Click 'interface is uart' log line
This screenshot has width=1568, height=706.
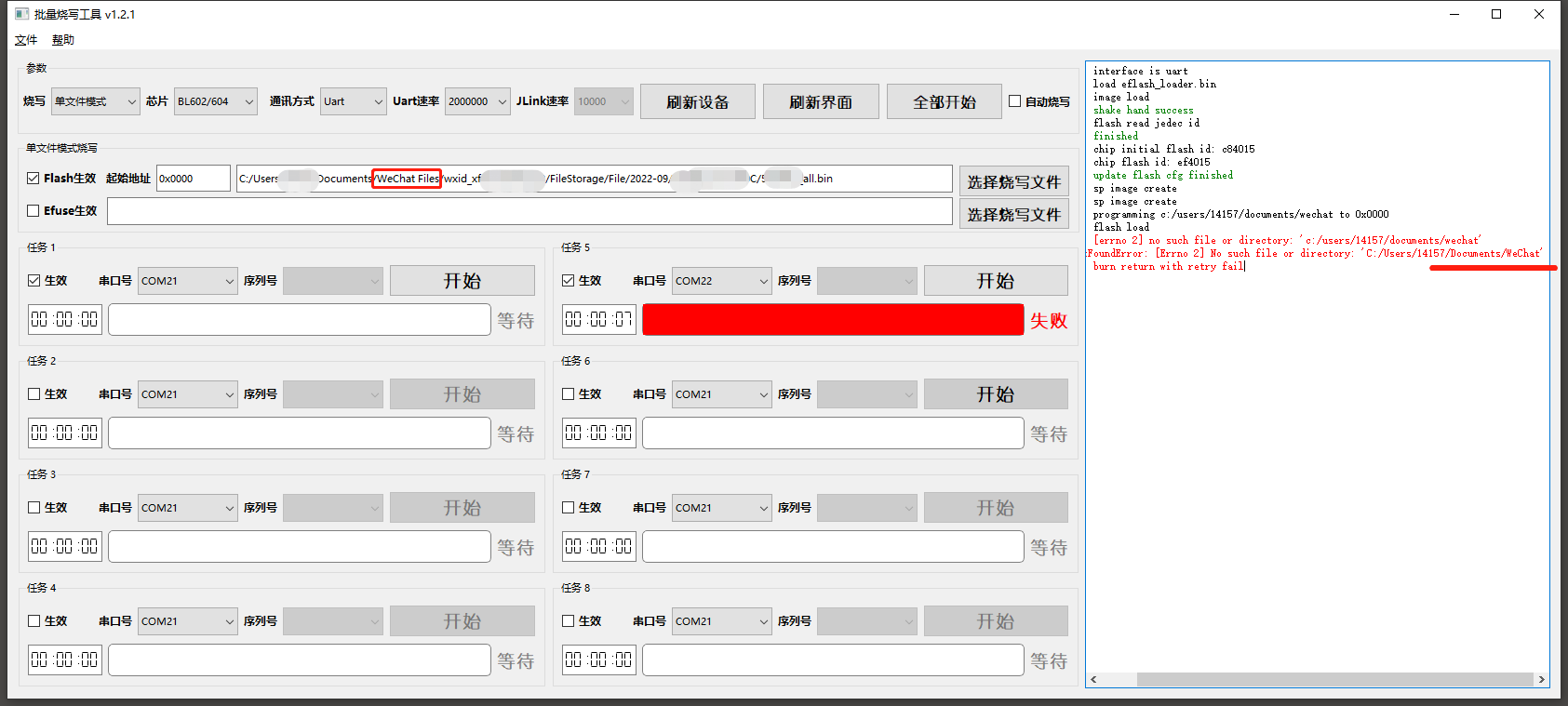1140,71
